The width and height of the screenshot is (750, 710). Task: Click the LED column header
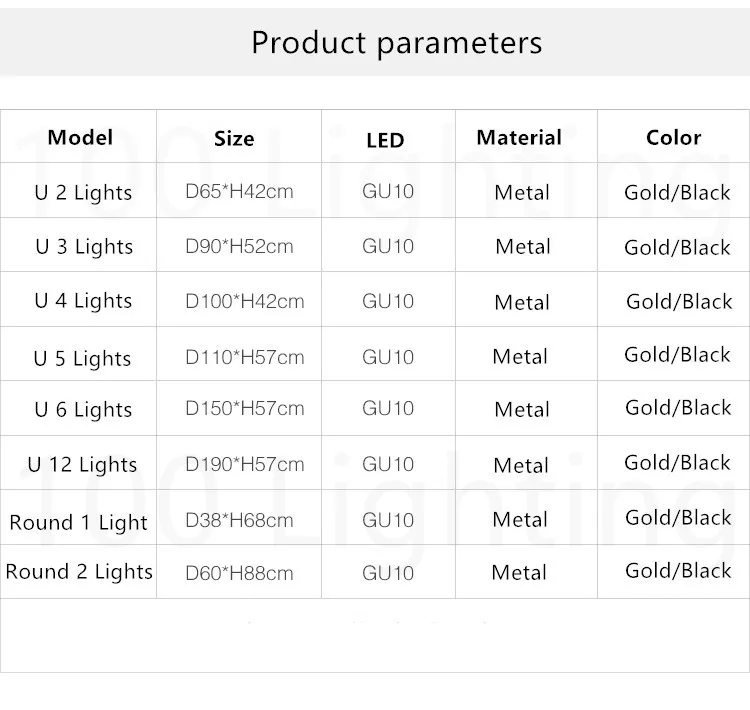point(385,140)
